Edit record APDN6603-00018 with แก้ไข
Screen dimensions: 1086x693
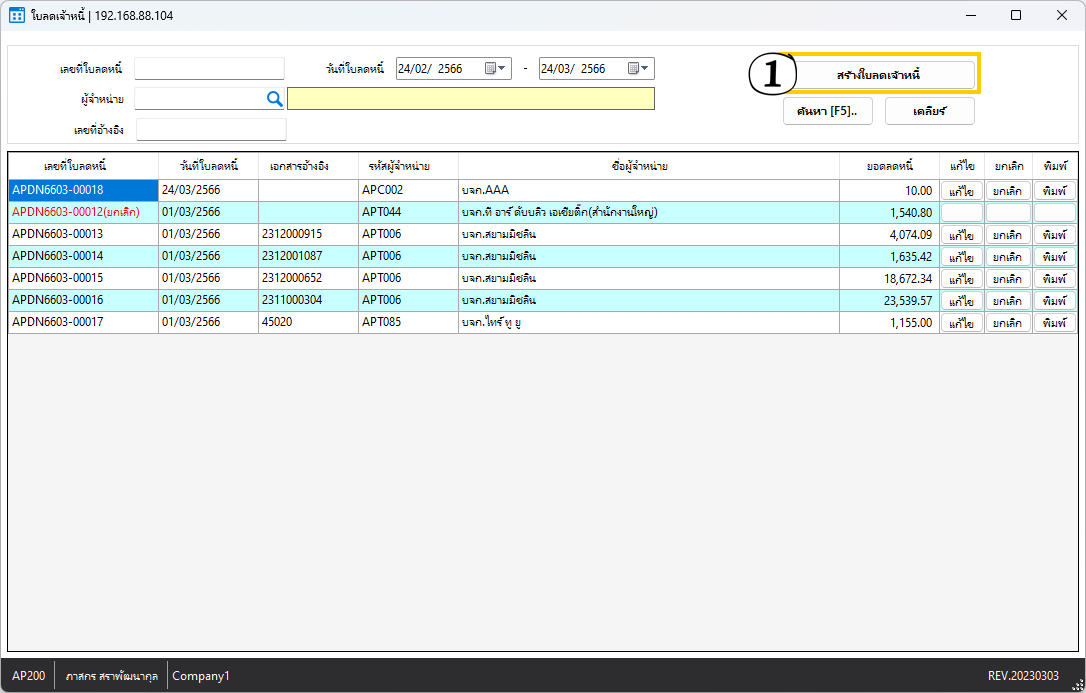(x=961, y=191)
